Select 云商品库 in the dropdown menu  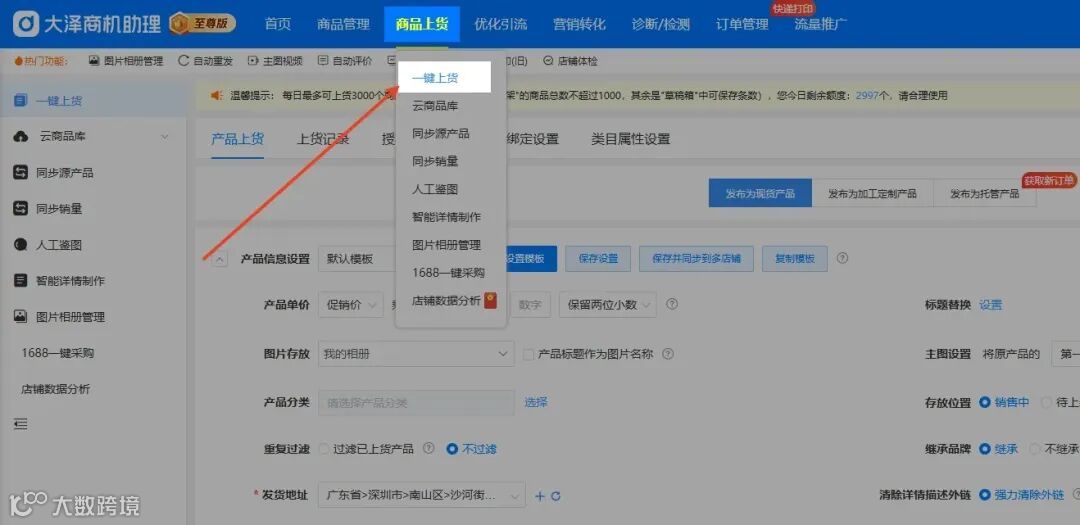(435, 105)
